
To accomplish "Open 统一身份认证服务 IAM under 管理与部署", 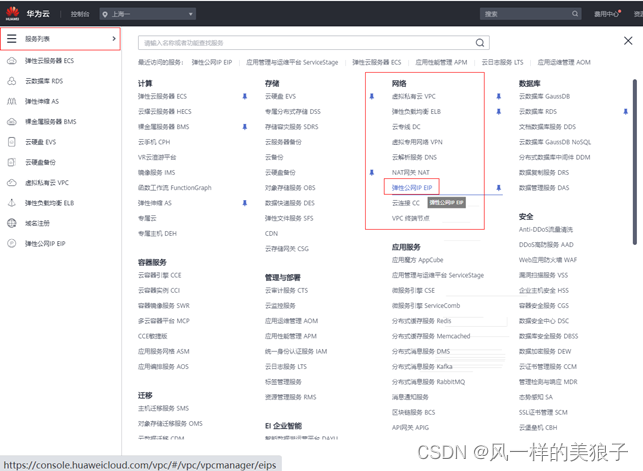I will pos(296,351).
